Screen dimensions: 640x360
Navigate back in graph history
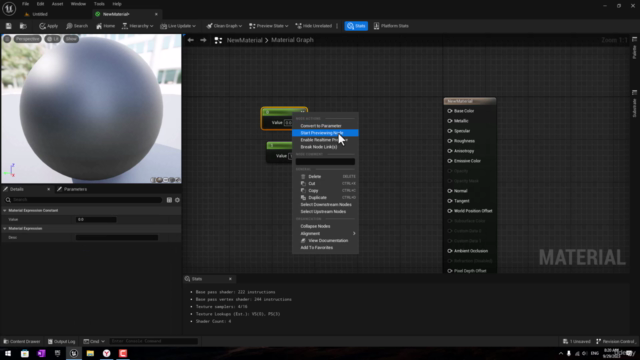tap(191, 40)
